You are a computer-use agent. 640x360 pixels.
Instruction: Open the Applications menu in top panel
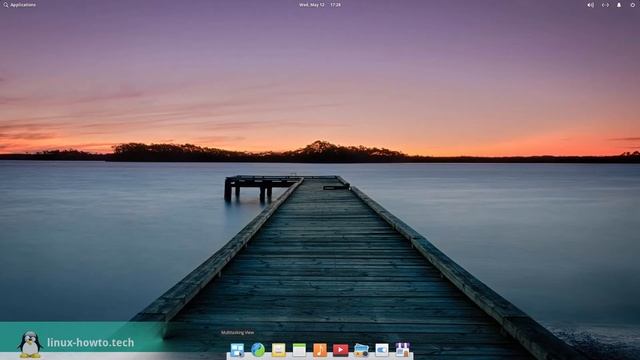[x=20, y=5]
